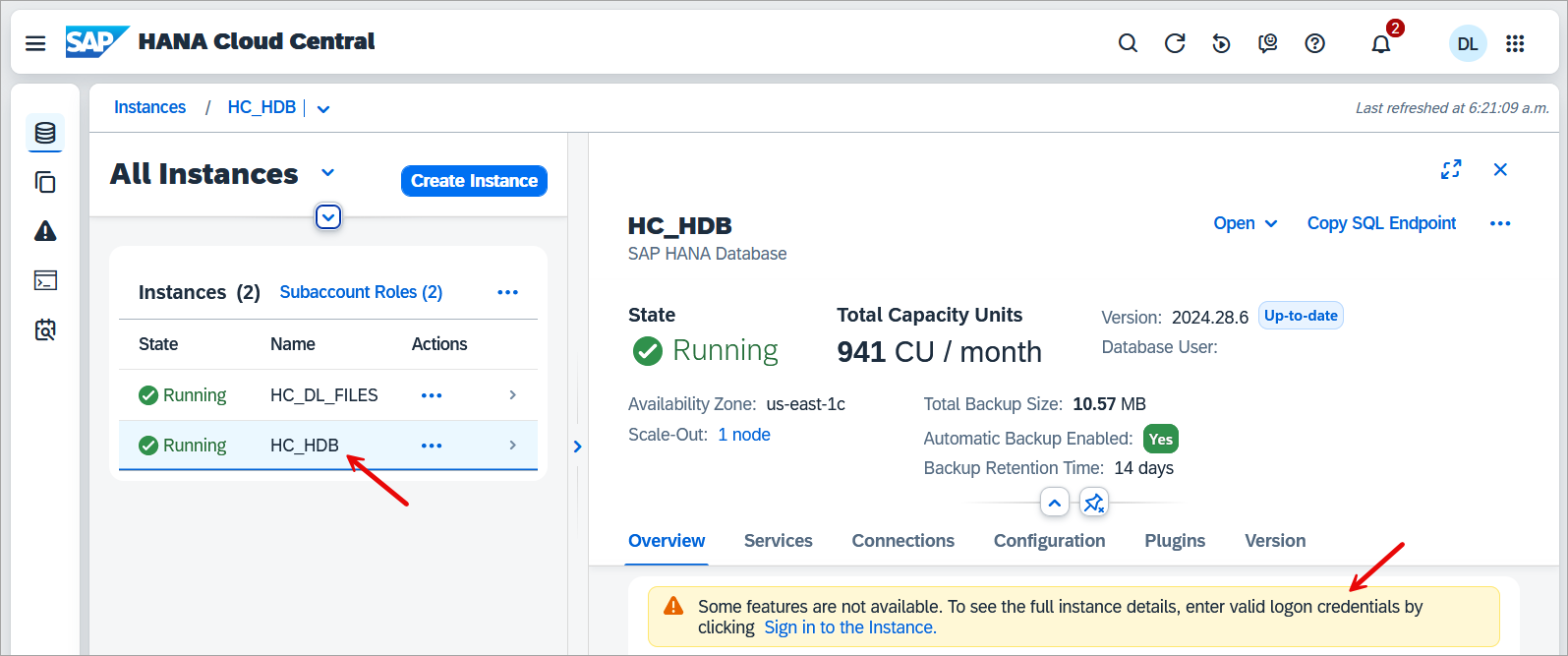Switch to the Plugins tab
The height and width of the screenshot is (656, 1568).
click(1175, 541)
